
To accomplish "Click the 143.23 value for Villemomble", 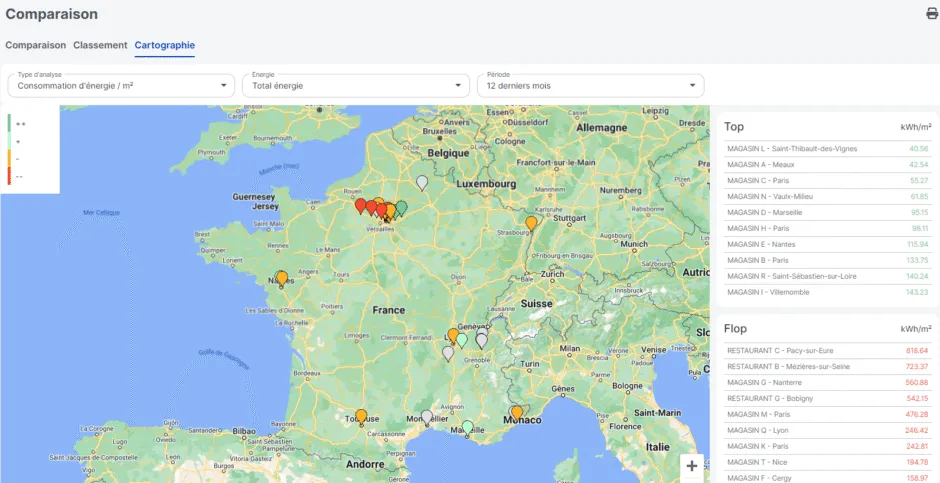I will coord(918,292).
